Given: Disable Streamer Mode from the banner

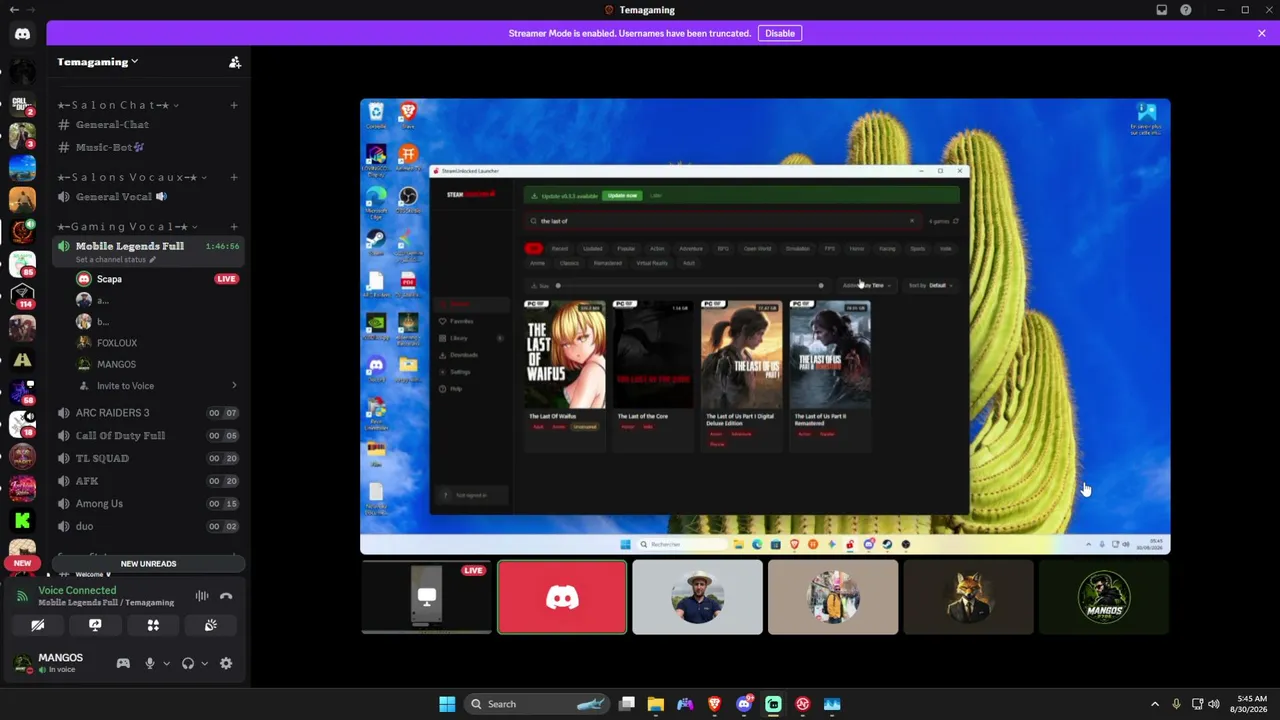Looking at the screenshot, I should [x=780, y=33].
